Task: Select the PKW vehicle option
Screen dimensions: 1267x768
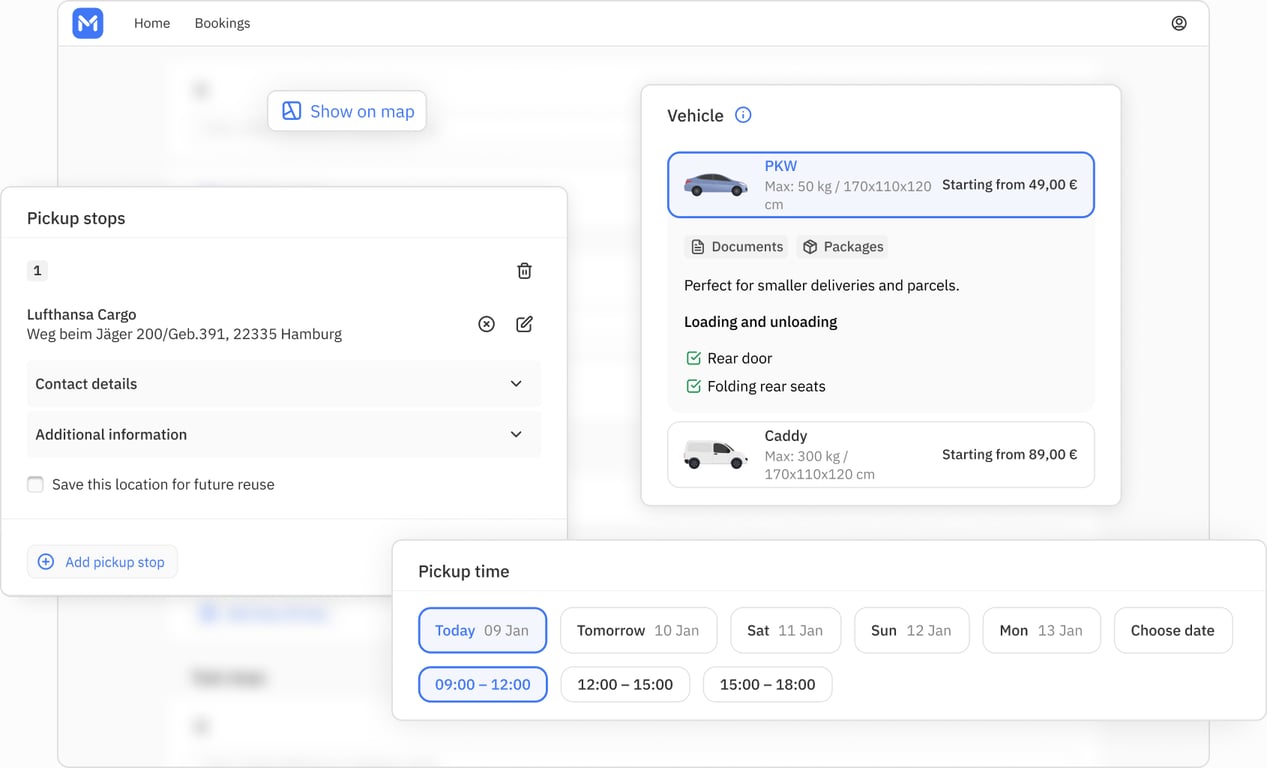Action: (881, 185)
